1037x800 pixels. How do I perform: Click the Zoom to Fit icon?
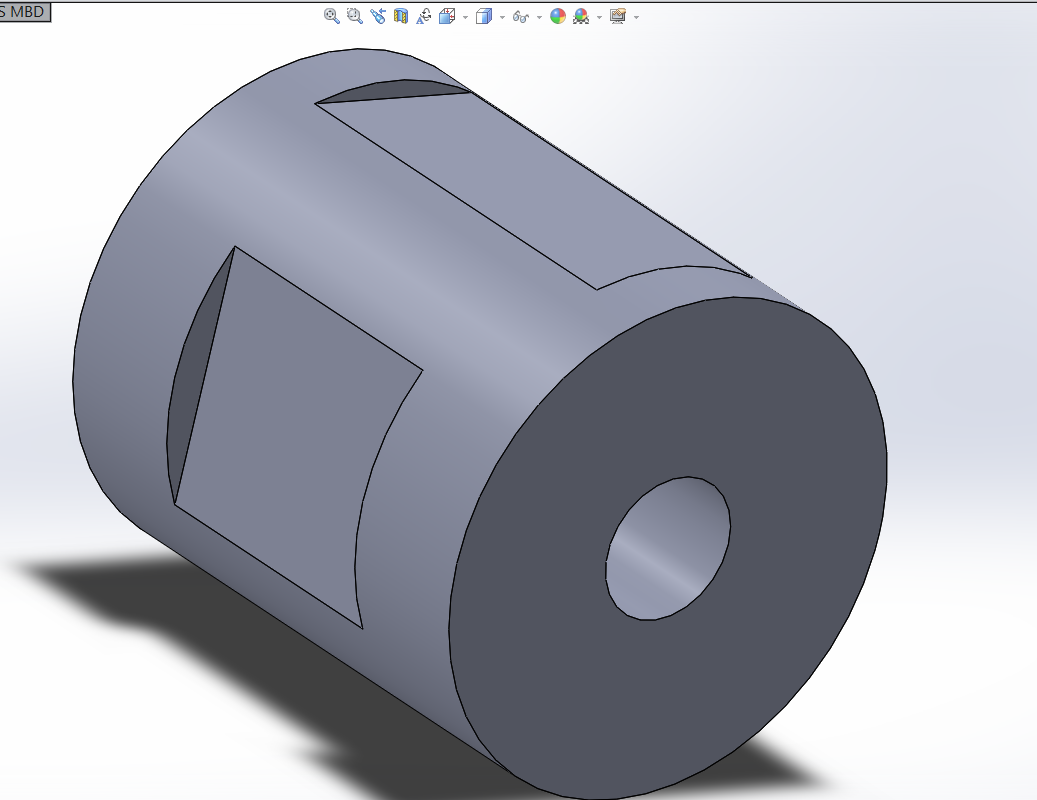(332, 16)
